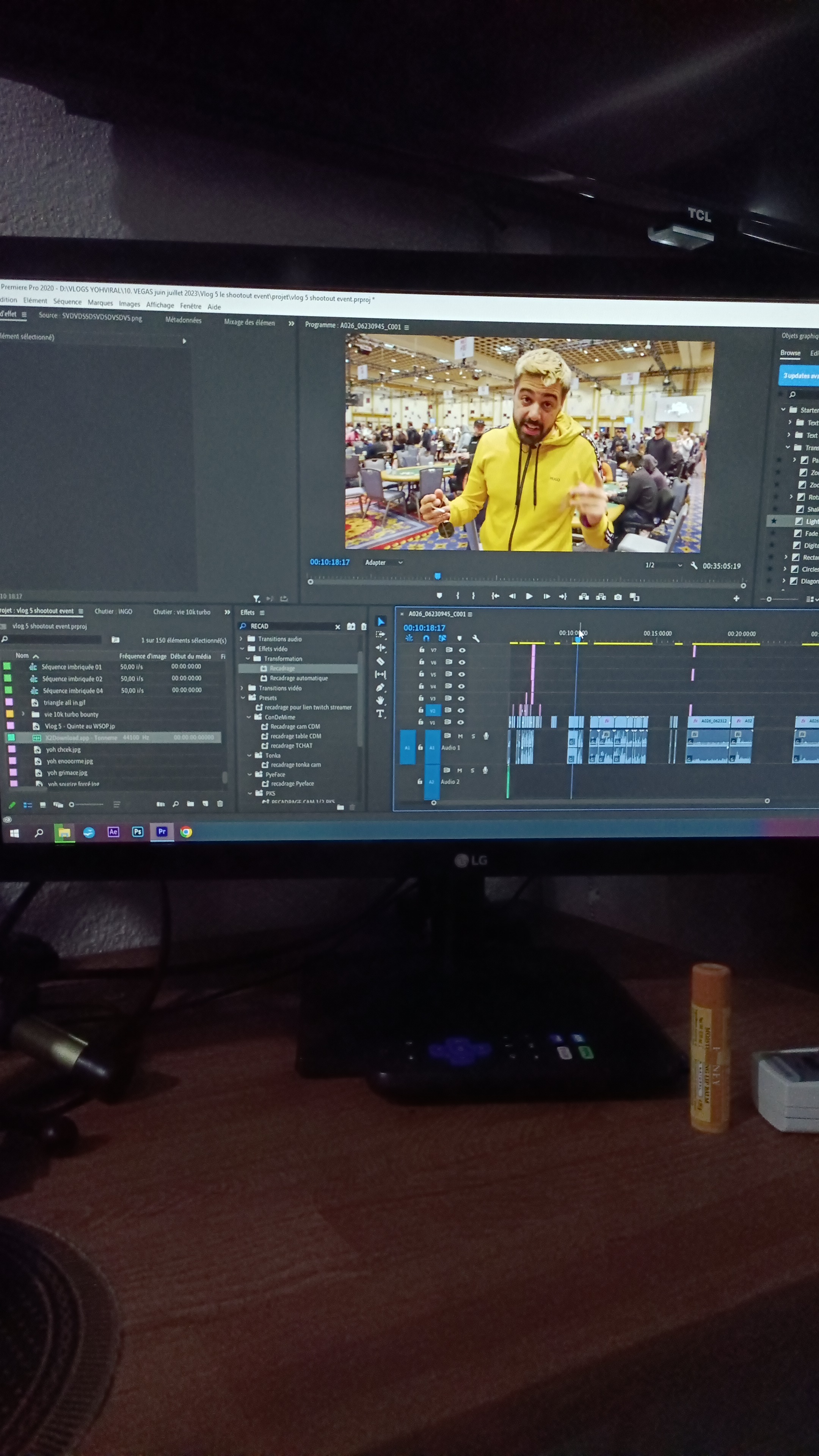Add a marker in Program monitor
Viewport: 819px width, 1456px height.
point(439,595)
